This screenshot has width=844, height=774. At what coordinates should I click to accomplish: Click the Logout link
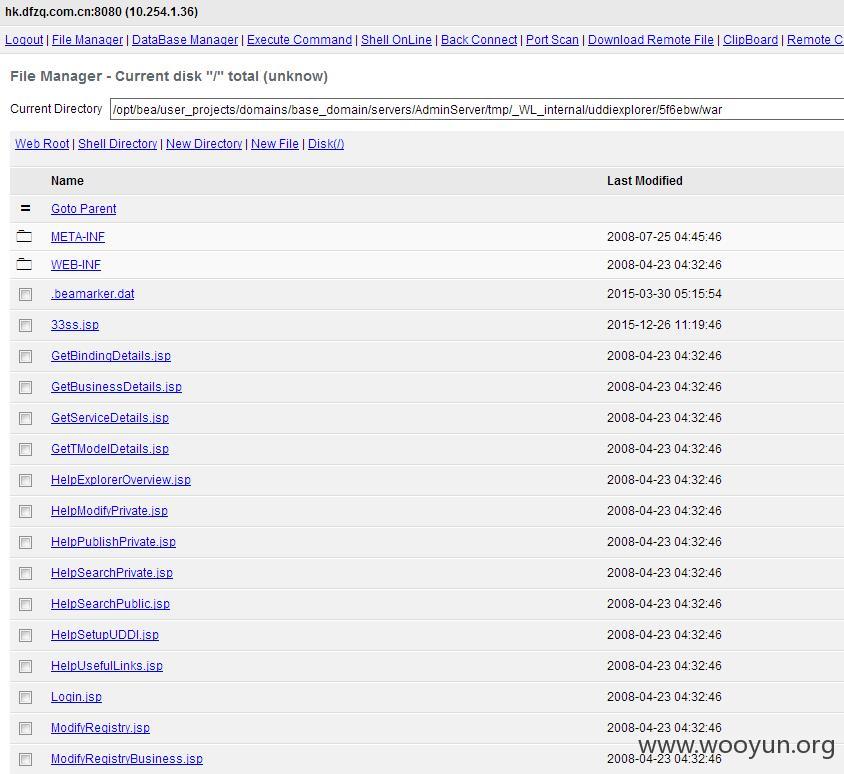[24, 40]
